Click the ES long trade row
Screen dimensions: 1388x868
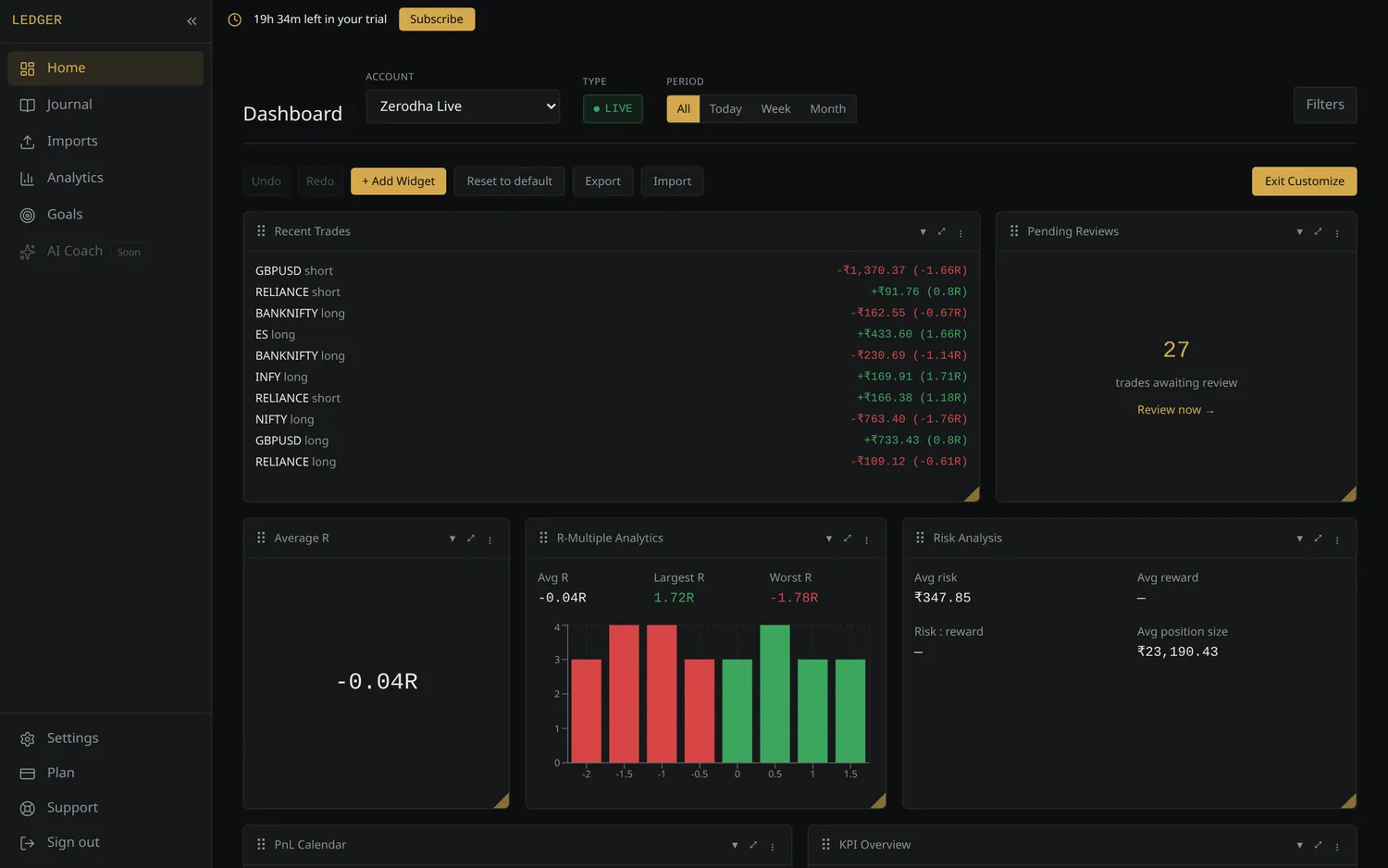click(x=611, y=335)
